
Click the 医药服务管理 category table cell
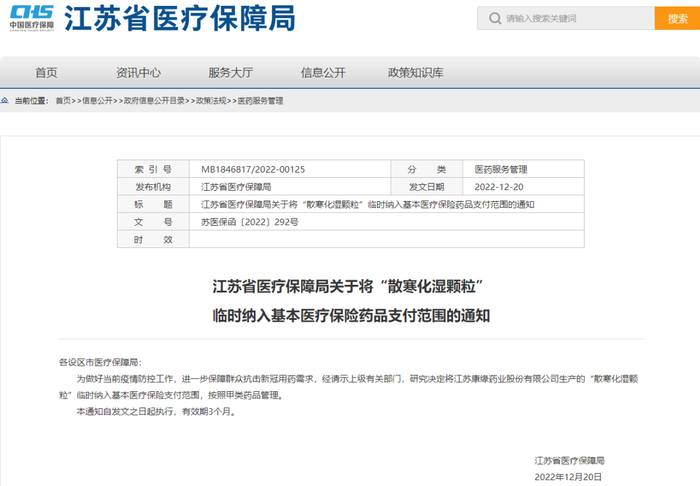click(x=523, y=169)
